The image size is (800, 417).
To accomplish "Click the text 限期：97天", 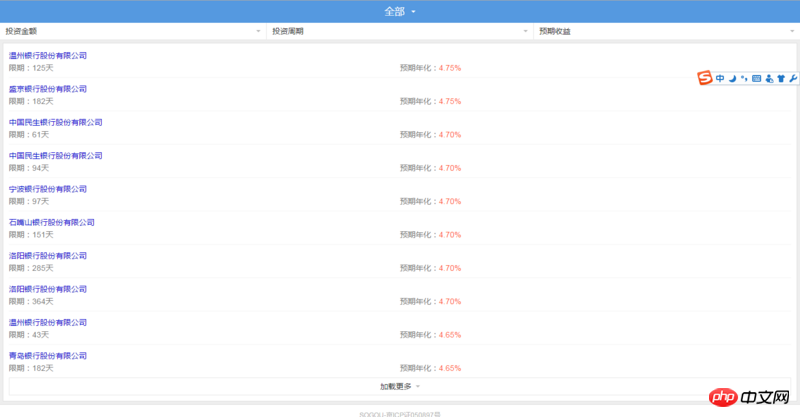I will click(29, 201).
